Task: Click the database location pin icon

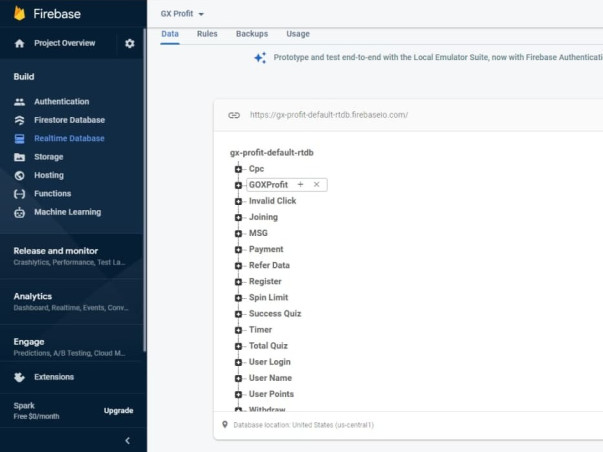Action: pos(225,424)
